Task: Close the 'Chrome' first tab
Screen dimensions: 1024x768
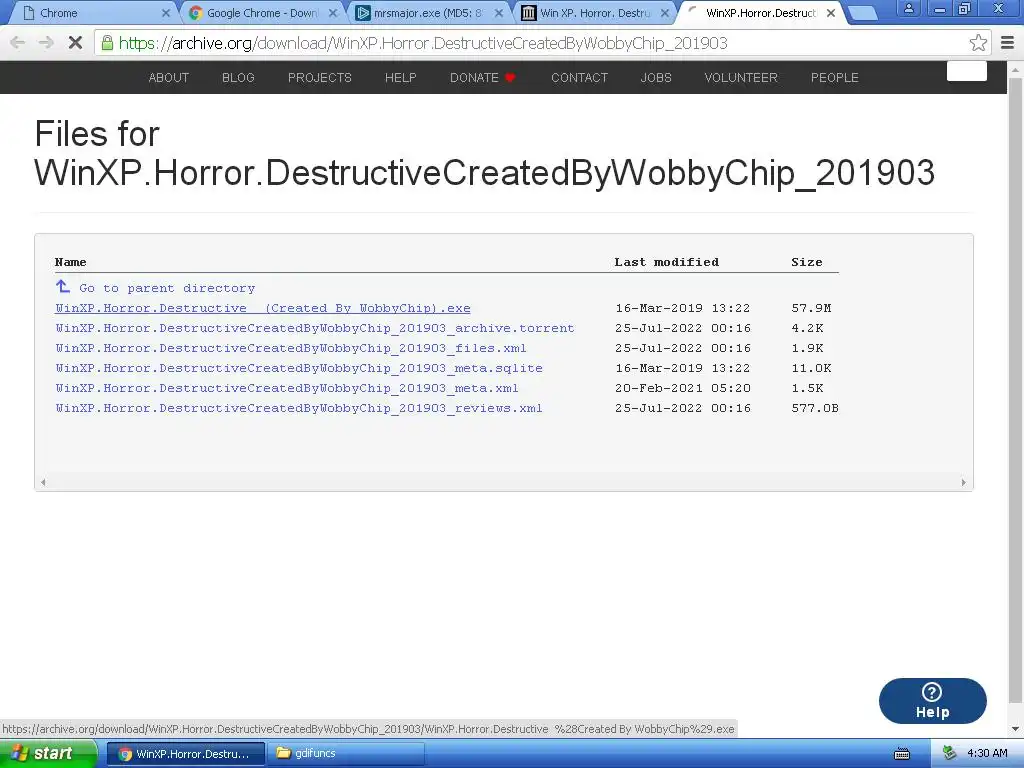Action: click(165, 13)
